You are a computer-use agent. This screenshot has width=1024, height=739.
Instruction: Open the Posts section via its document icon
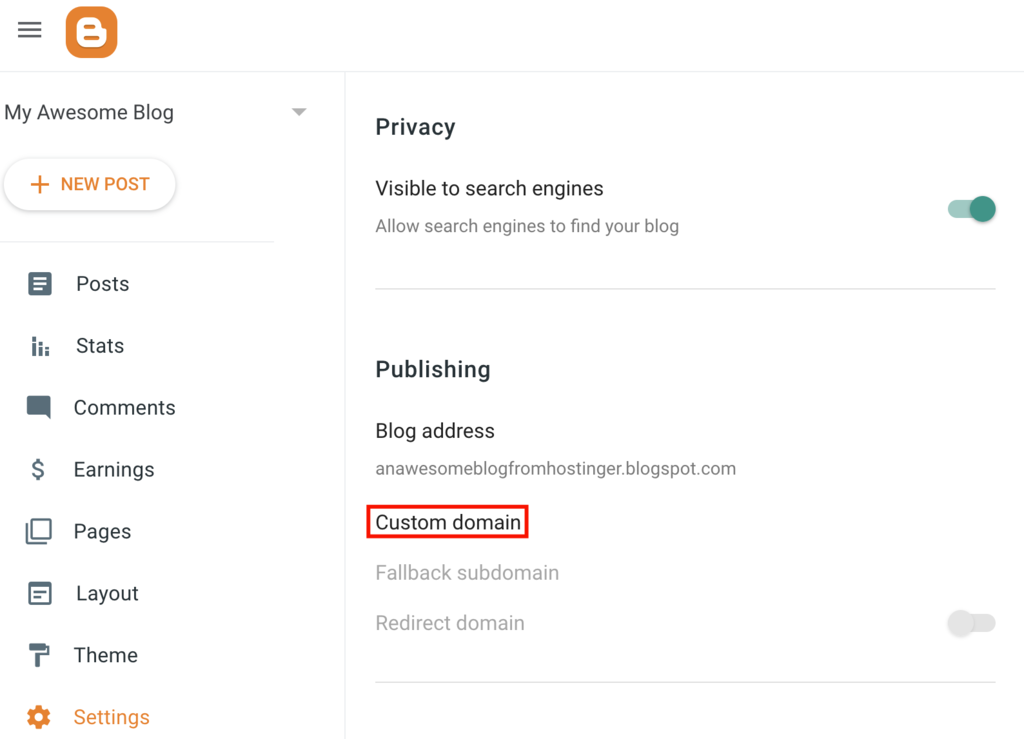click(40, 283)
